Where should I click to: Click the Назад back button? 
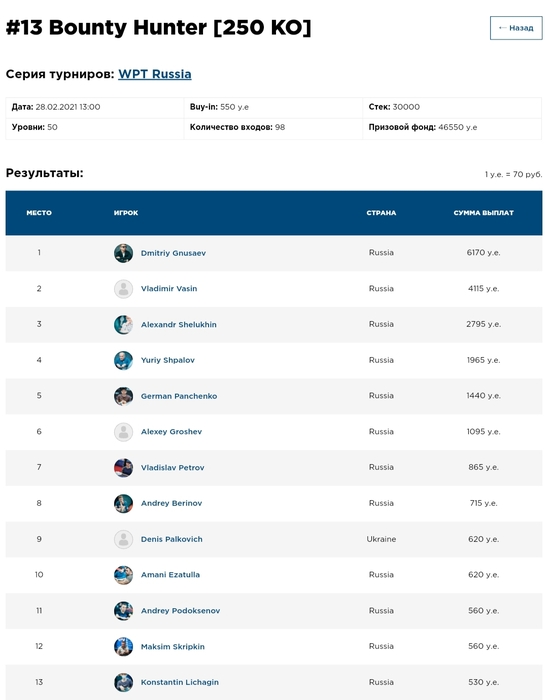[x=516, y=28]
